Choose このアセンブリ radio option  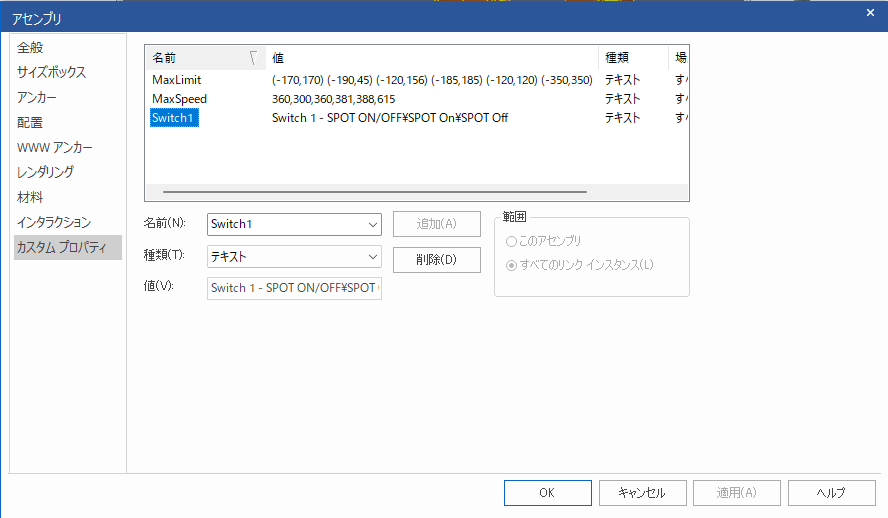point(543,241)
